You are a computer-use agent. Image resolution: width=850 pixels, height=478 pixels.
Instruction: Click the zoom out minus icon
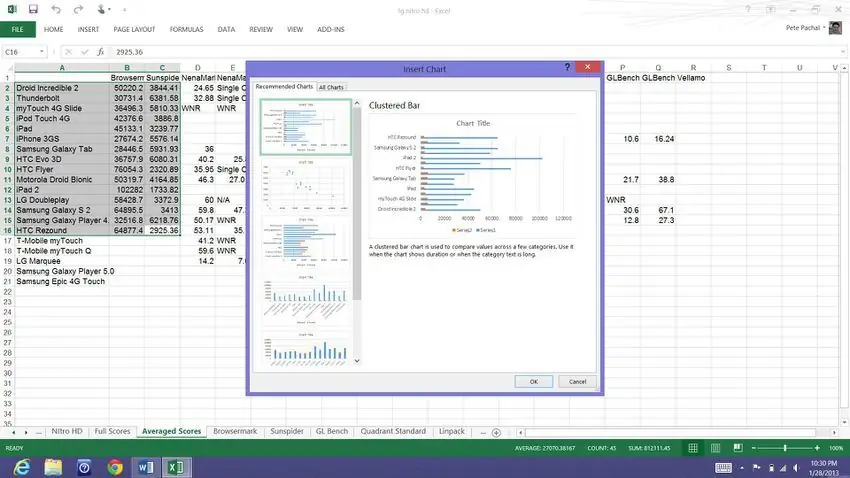(x=754, y=448)
